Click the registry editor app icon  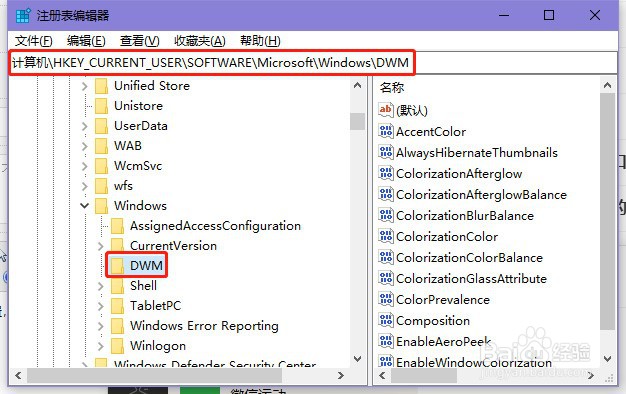tap(23, 16)
